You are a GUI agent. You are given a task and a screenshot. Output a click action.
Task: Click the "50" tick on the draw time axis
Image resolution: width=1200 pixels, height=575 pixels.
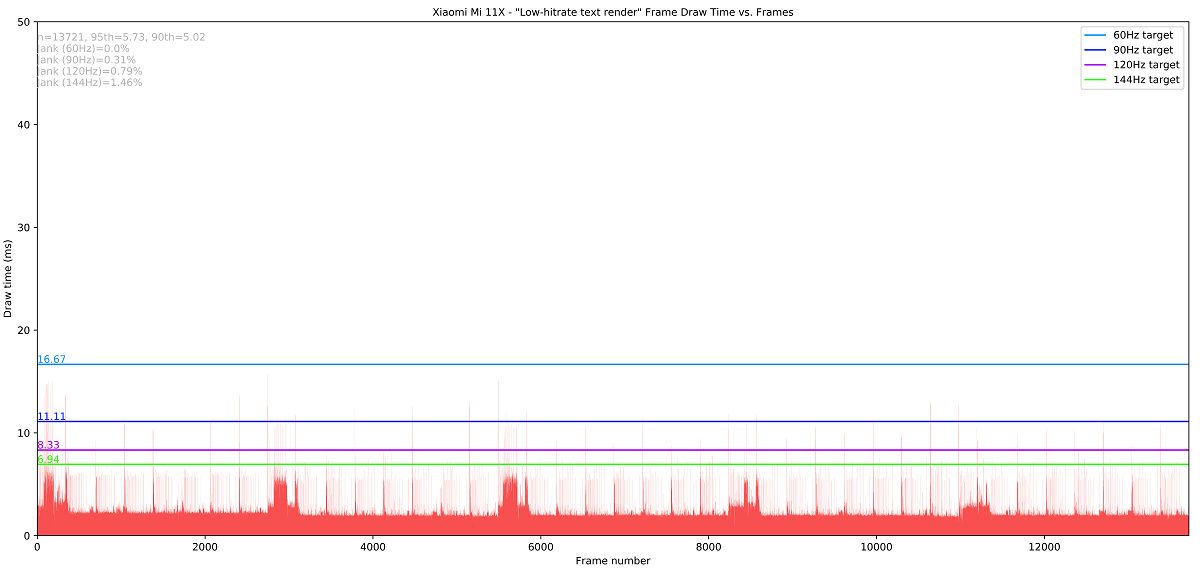24,22
